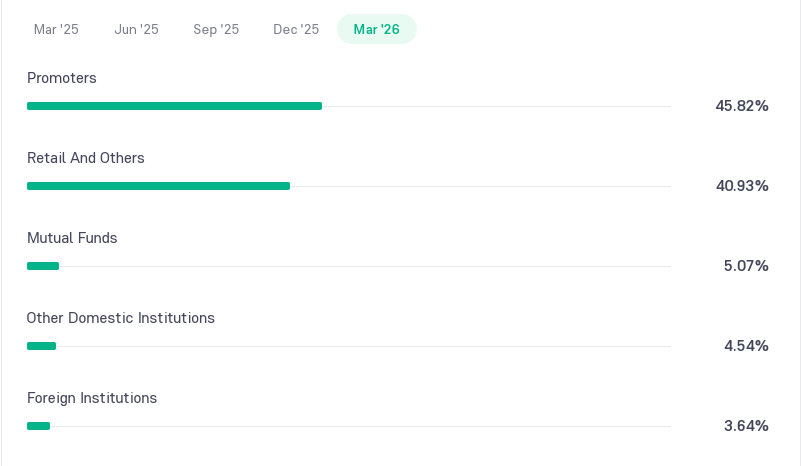The height and width of the screenshot is (466, 801).
Task: Click the Other Domestic Institutions green bar
Action: click(41, 346)
